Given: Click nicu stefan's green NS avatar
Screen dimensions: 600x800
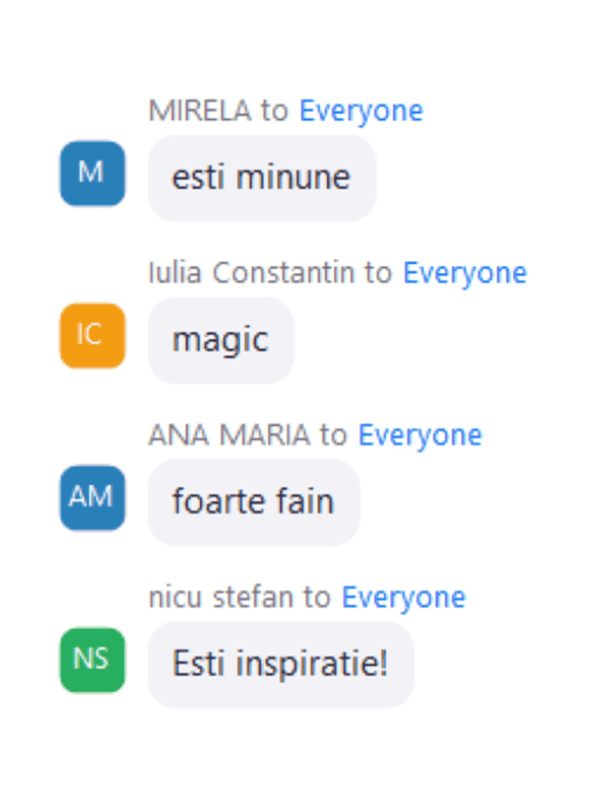Looking at the screenshot, I should pyautogui.click(x=92, y=660).
